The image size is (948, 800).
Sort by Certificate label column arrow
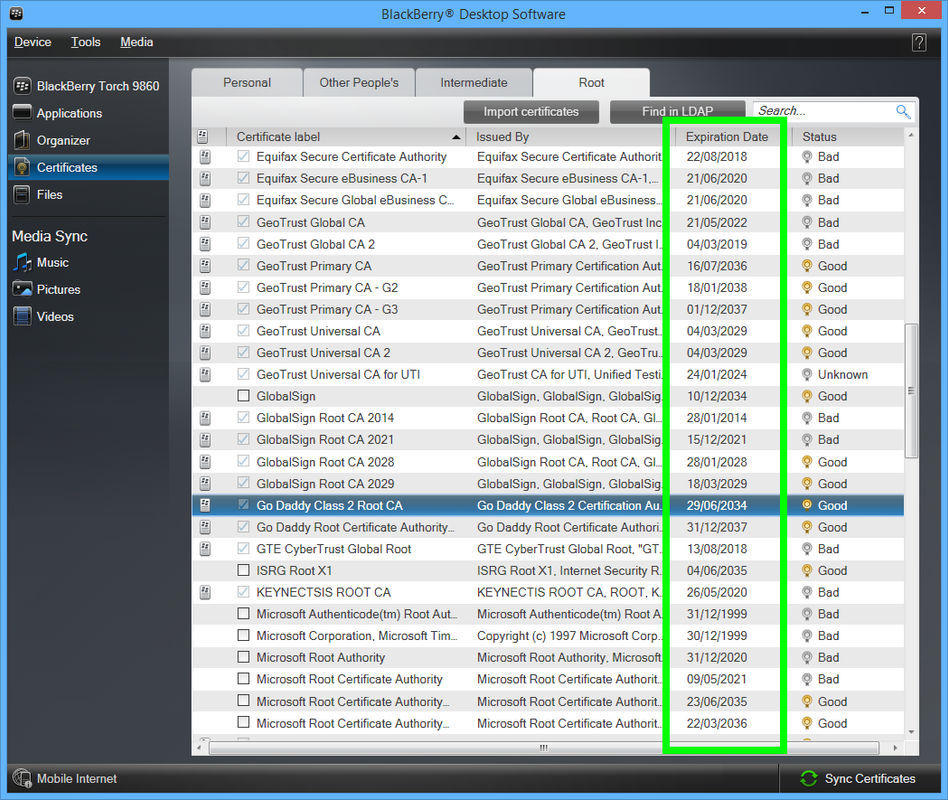point(456,138)
